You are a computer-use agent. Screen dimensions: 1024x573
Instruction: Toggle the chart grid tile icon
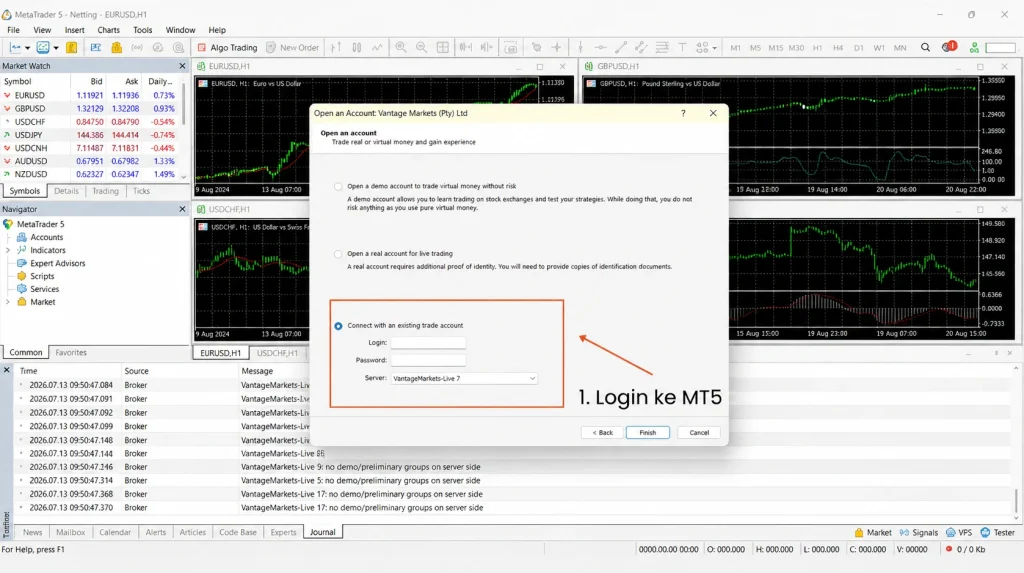click(443, 48)
